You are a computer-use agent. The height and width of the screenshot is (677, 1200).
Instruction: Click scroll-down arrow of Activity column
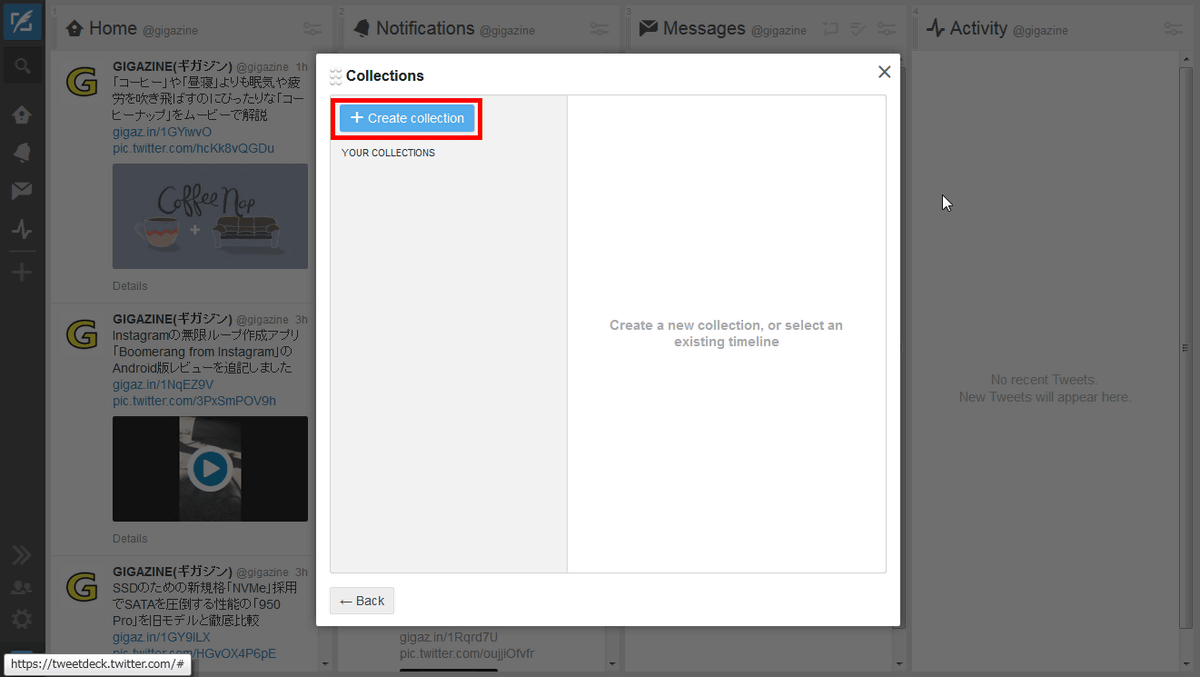point(1186,664)
